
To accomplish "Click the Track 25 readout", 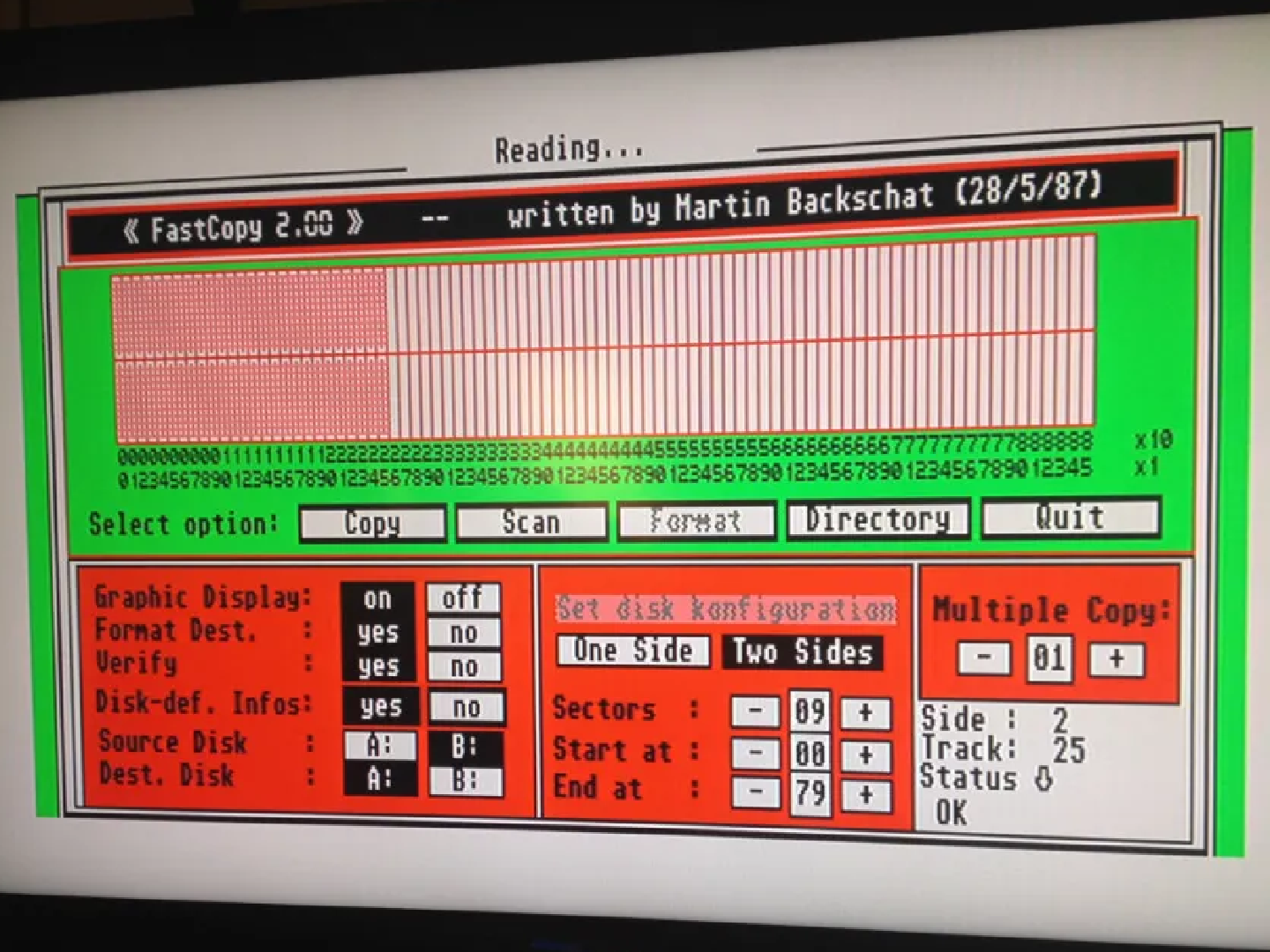I will pos(1004,749).
